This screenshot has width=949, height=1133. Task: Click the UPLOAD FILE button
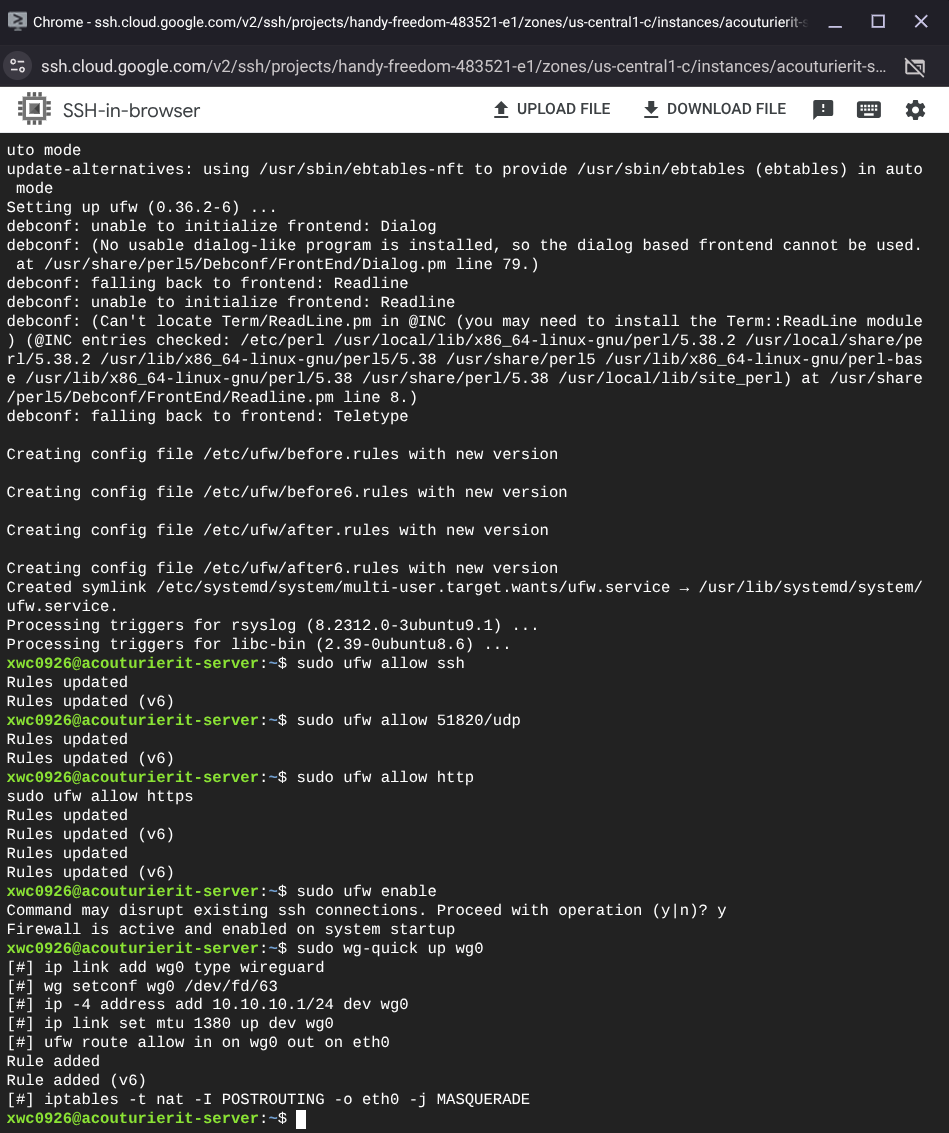pyautogui.click(x=552, y=109)
